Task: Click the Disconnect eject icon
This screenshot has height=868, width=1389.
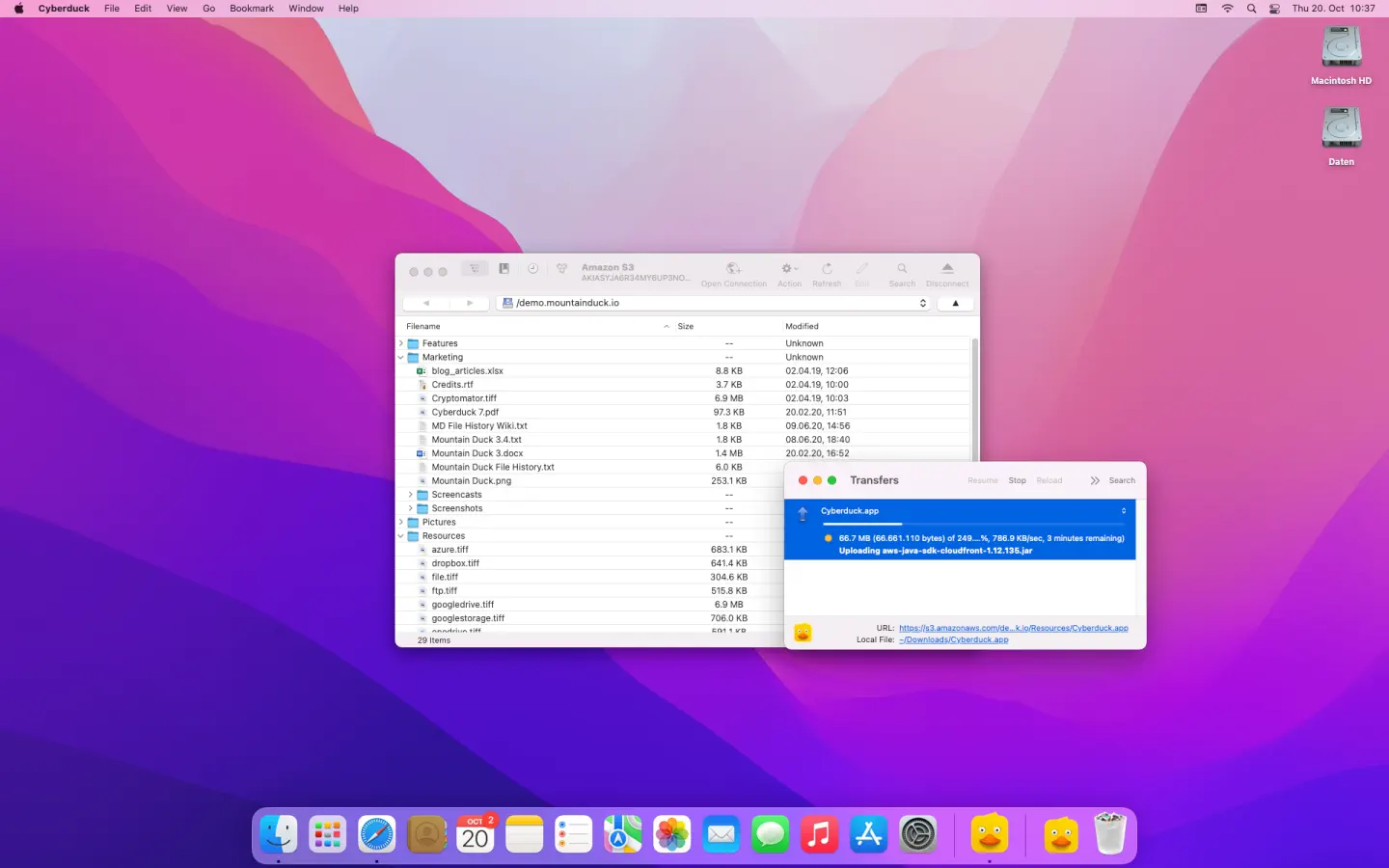Action: 947,269
